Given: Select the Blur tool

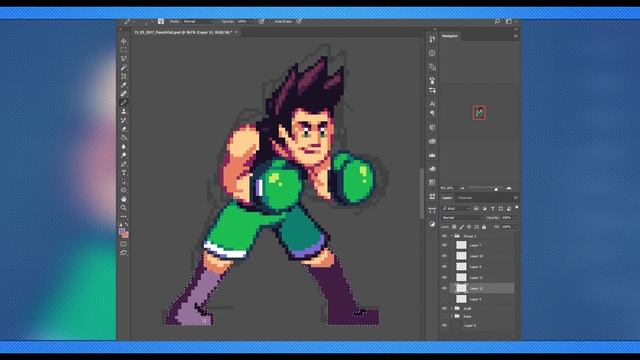Looking at the screenshot, I should pos(123,147).
